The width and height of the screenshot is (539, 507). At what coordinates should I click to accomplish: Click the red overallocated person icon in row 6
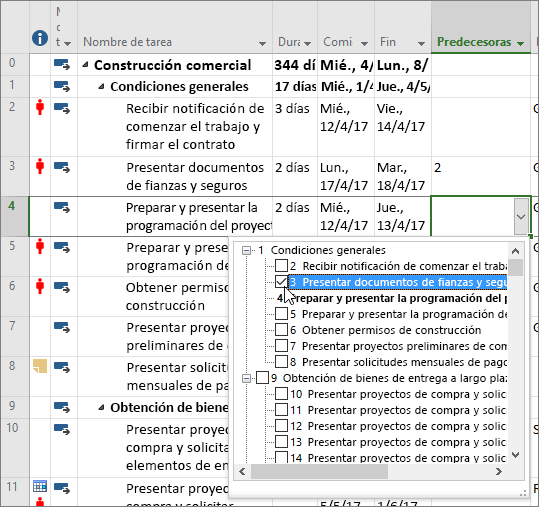click(x=40, y=286)
